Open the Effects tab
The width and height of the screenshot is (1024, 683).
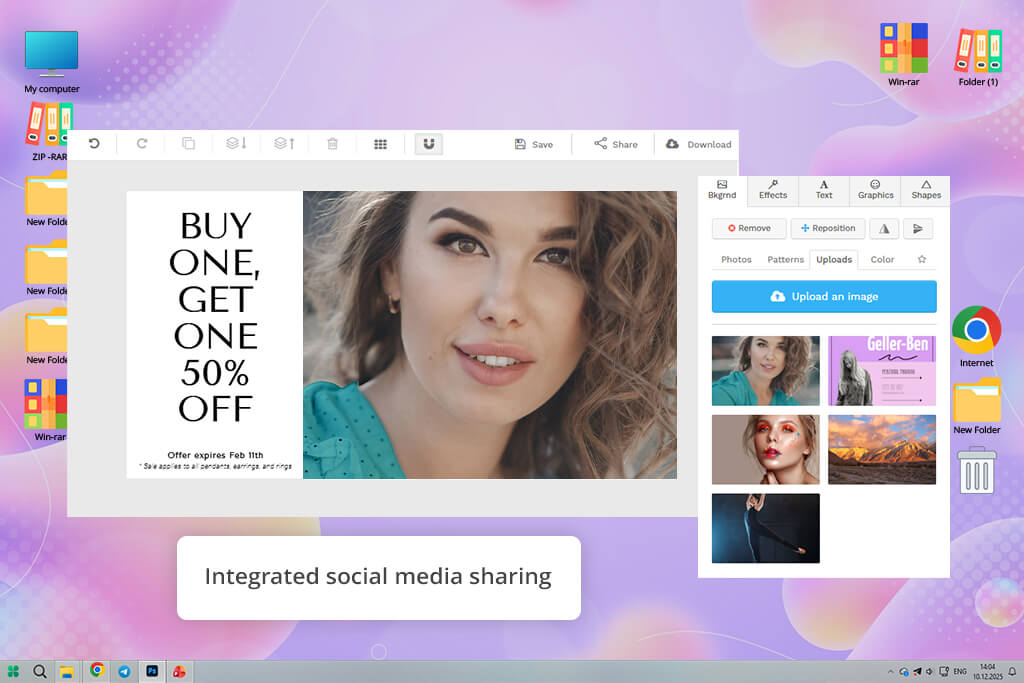click(773, 190)
